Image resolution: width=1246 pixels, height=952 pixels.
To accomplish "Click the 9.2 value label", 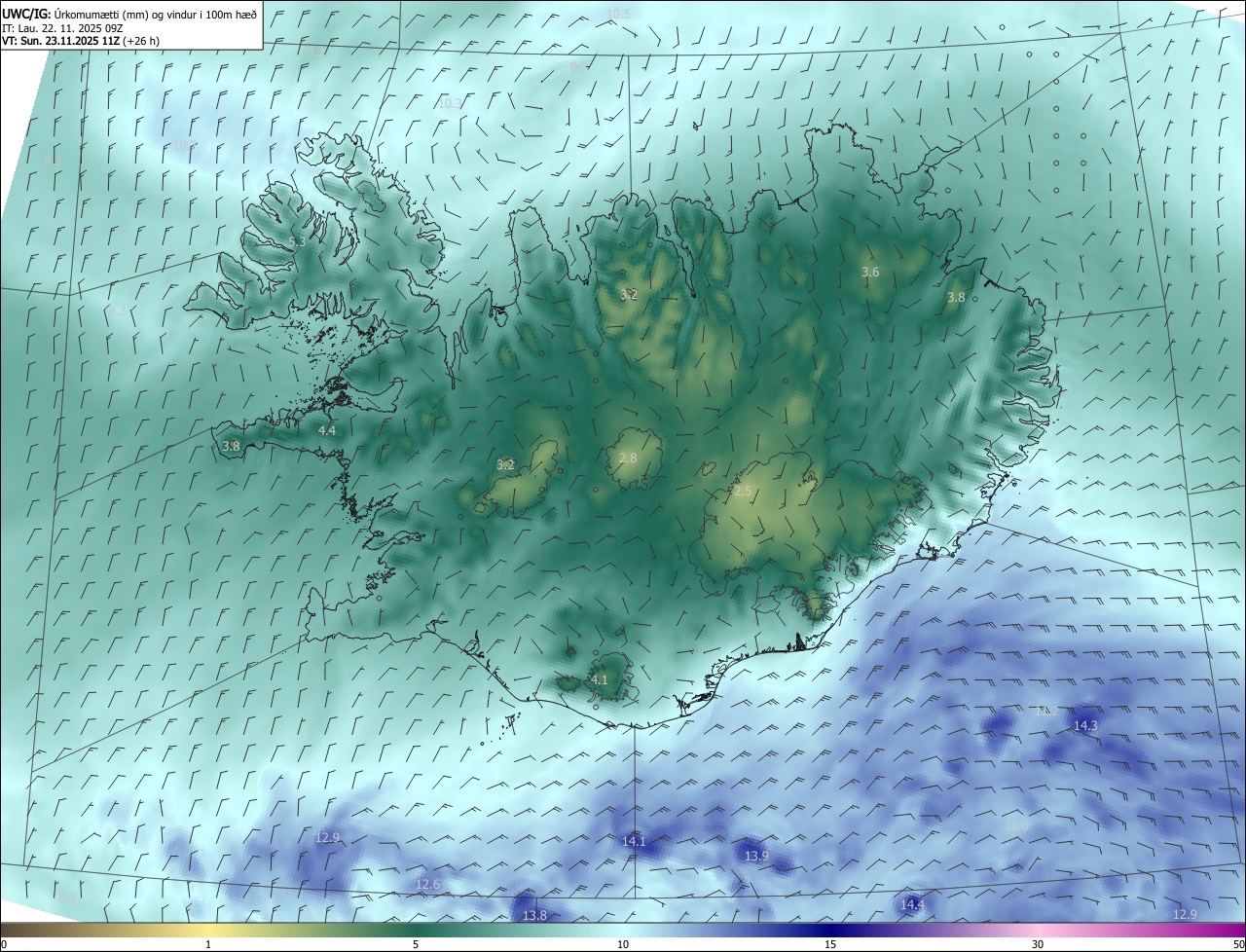I will (117, 311).
